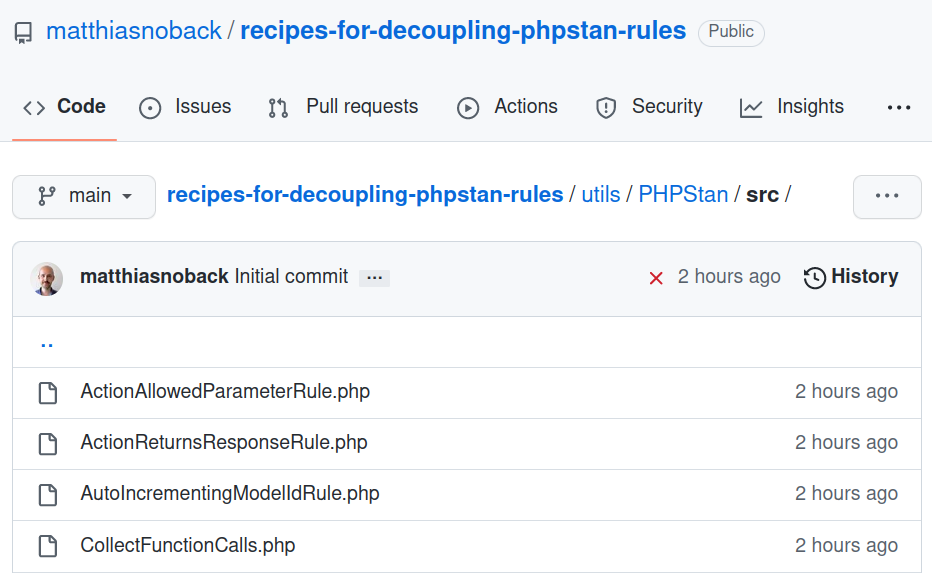Screen dimensions: 932x573
Task: Click the Pull requests branch icon
Action: [278, 108]
